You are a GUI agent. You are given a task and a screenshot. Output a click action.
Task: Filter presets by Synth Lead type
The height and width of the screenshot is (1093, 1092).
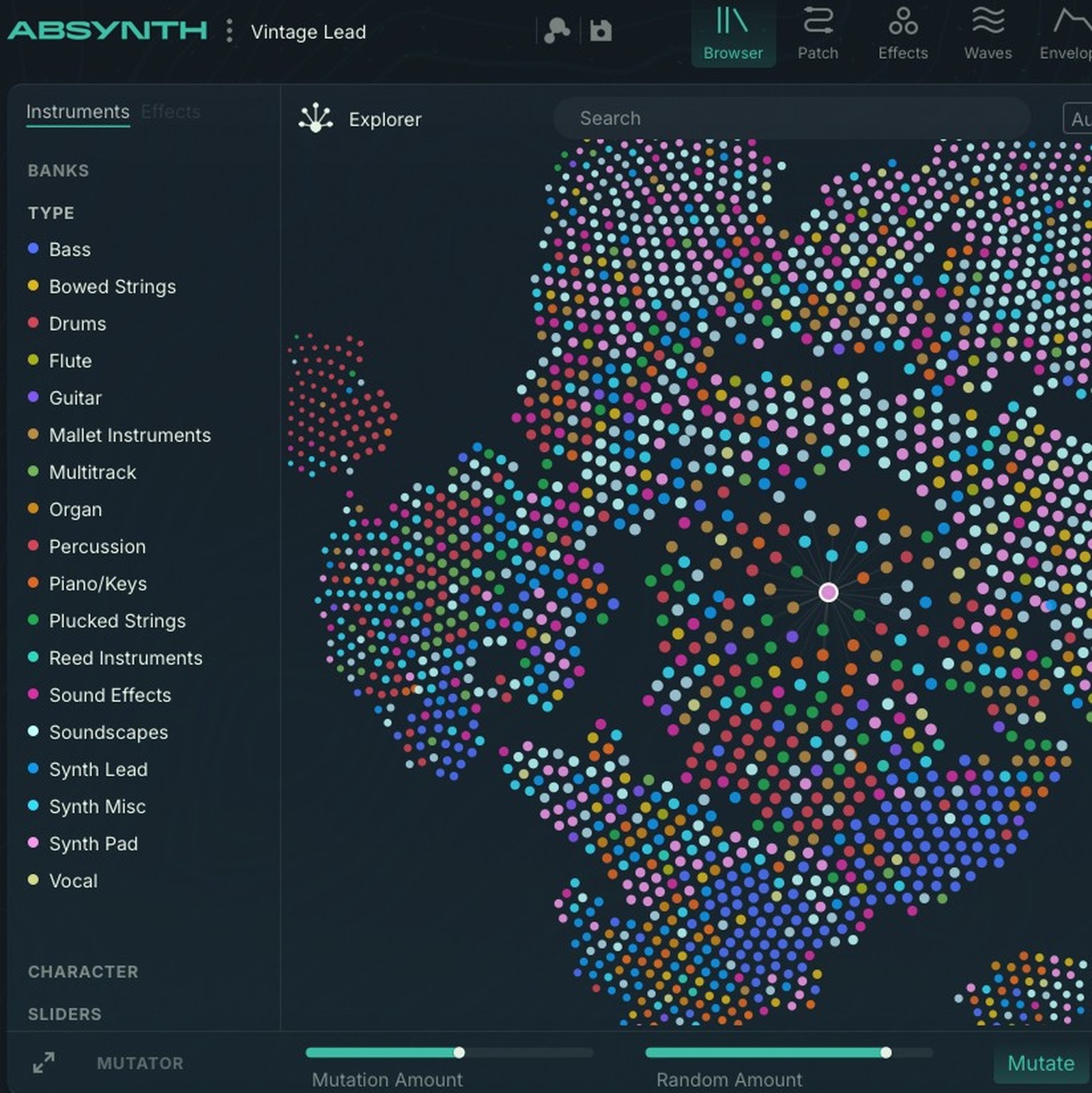(98, 770)
